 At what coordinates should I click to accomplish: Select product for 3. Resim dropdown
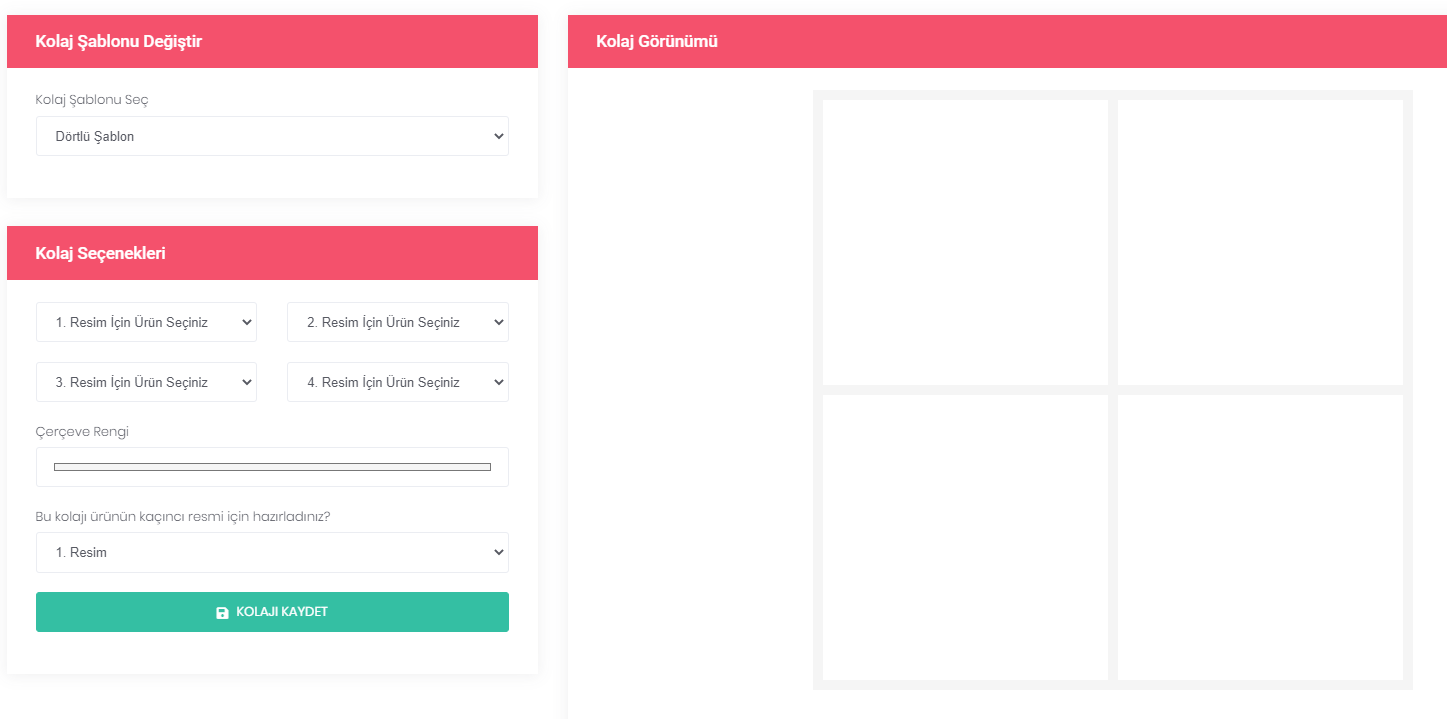146,382
